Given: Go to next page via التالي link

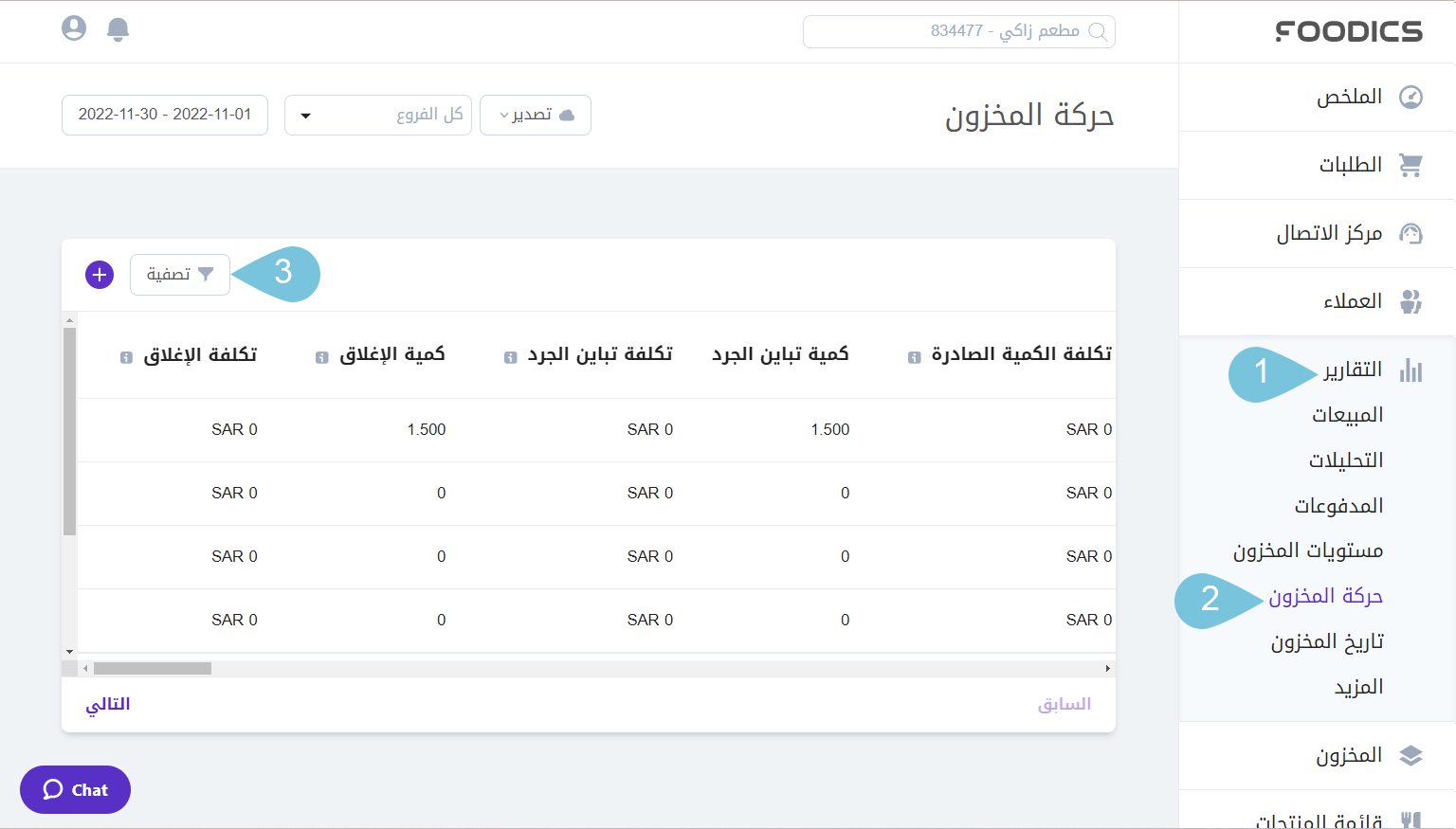Looking at the screenshot, I should 111,703.
